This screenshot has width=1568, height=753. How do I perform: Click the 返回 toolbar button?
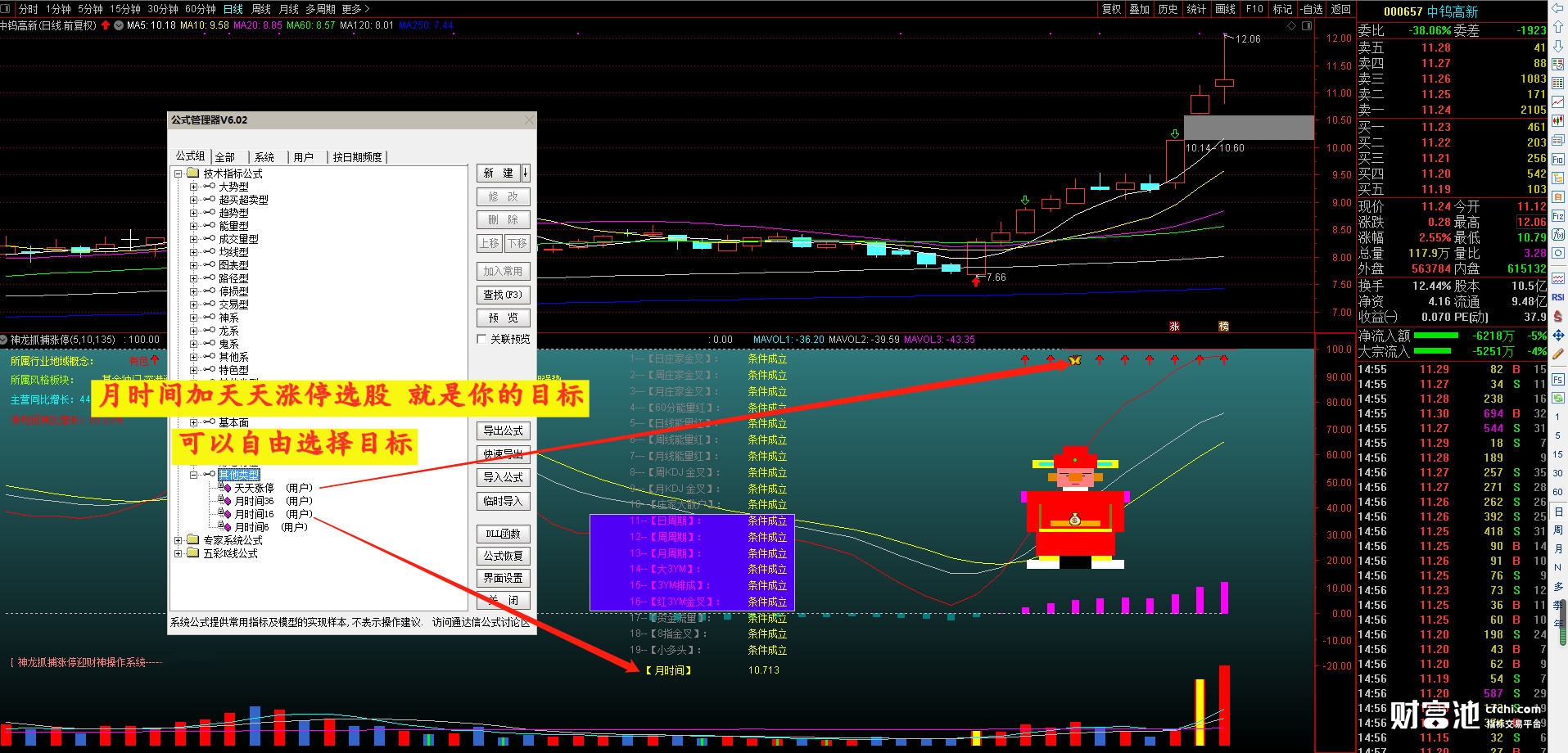click(x=1341, y=9)
